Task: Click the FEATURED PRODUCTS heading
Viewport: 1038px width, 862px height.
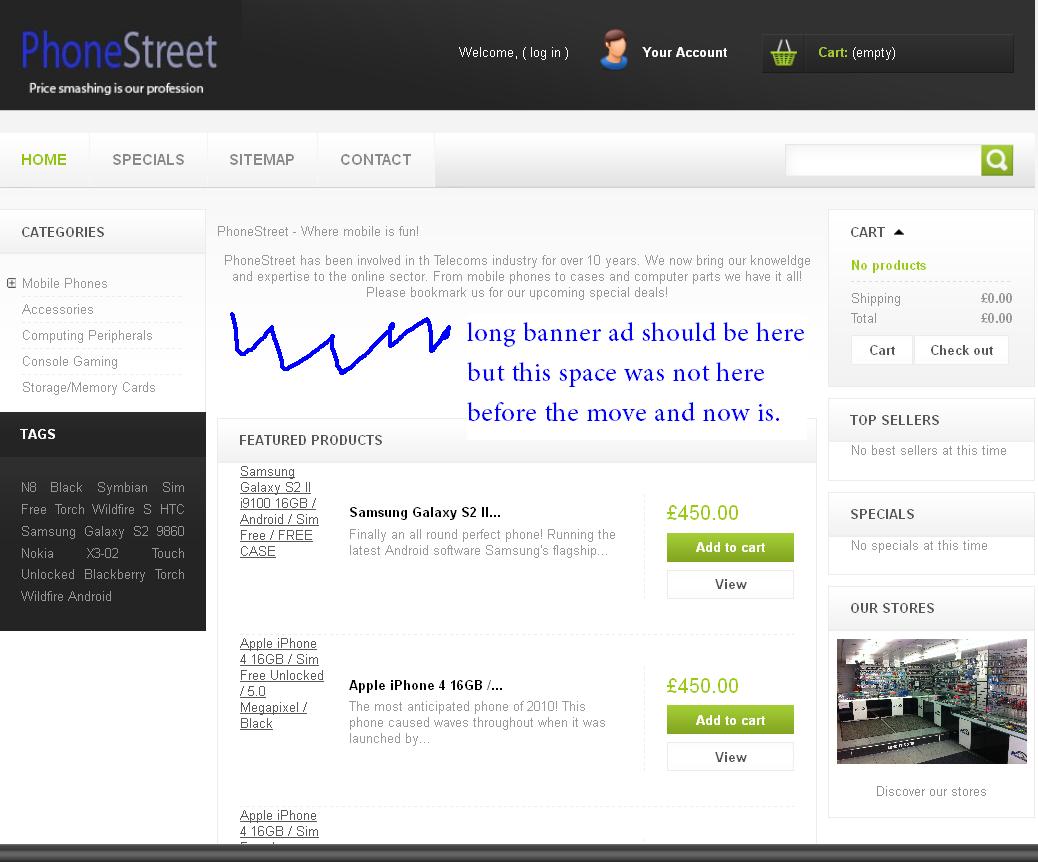Action: (x=310, y=440)
